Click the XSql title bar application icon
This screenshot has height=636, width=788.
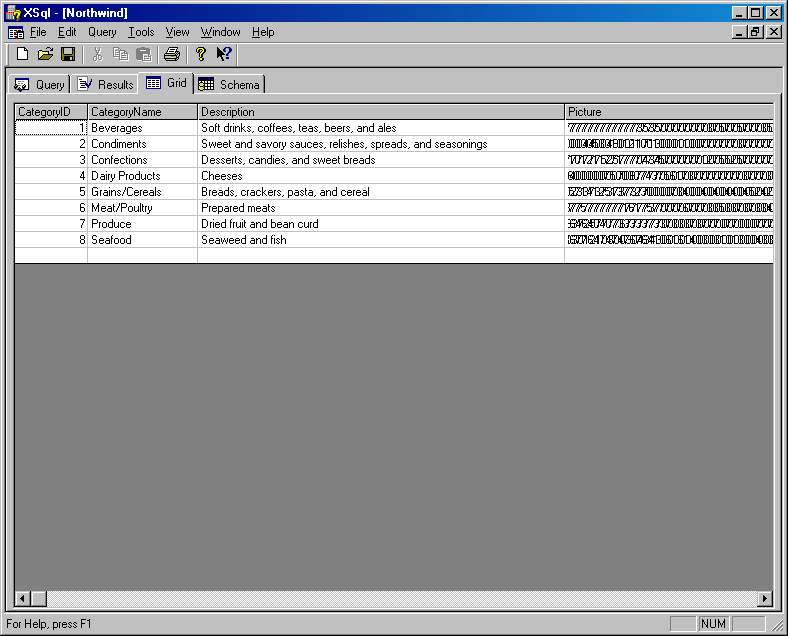13,13
